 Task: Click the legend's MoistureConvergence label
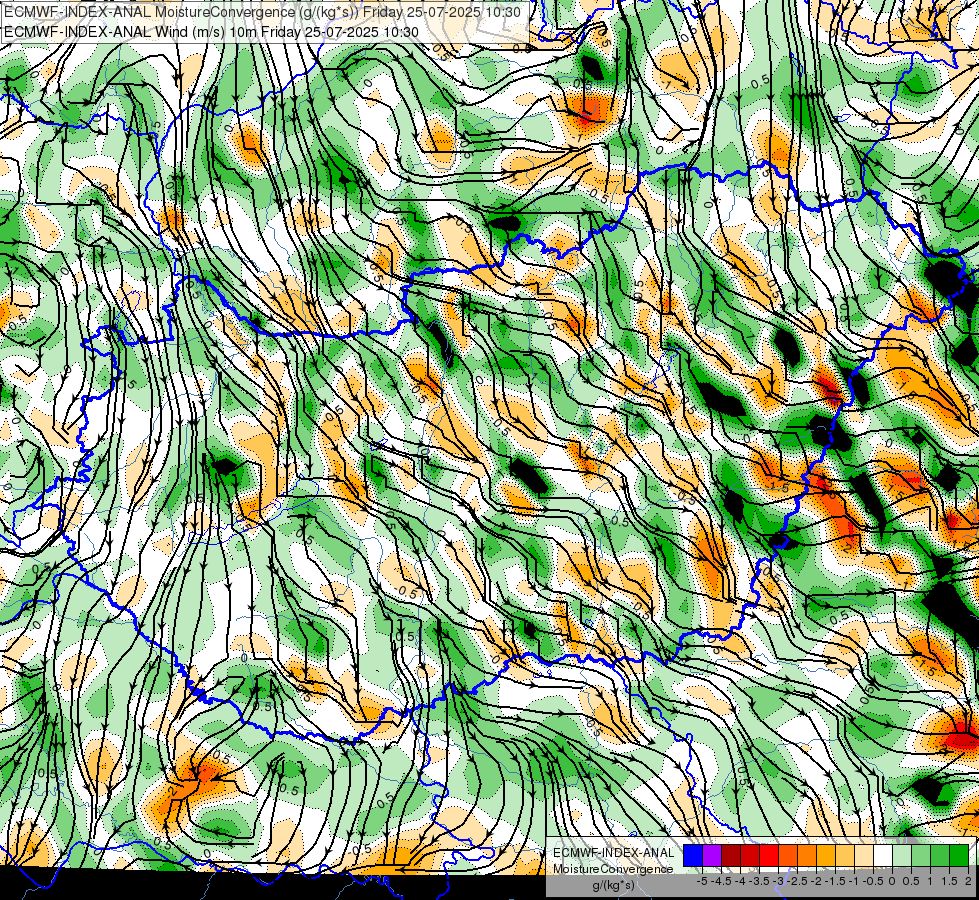[613, 869]
